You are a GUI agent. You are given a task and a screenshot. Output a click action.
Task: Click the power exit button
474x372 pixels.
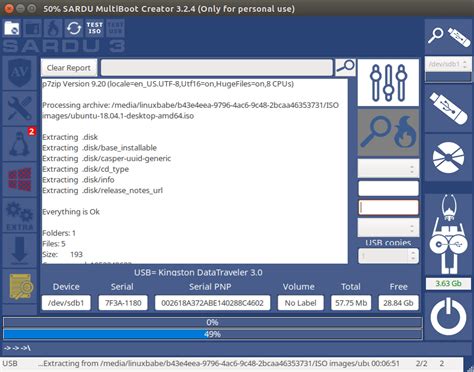pyautogui.click(x=449, y=317)
